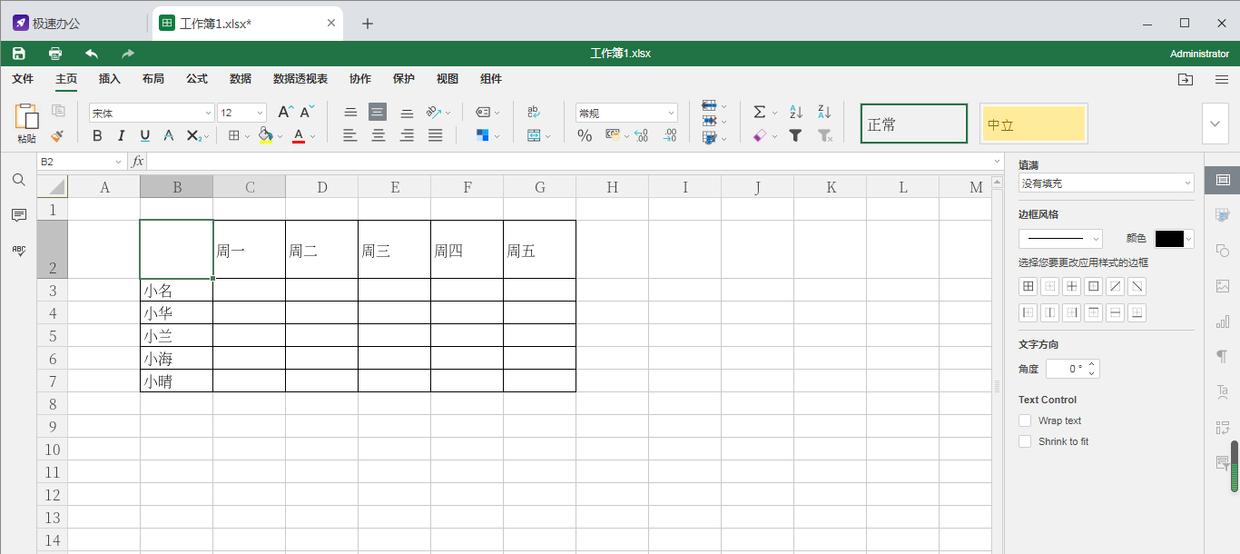Screen dimensions: 1240x554
Task: Apply the top border option
Action: 1093,313
